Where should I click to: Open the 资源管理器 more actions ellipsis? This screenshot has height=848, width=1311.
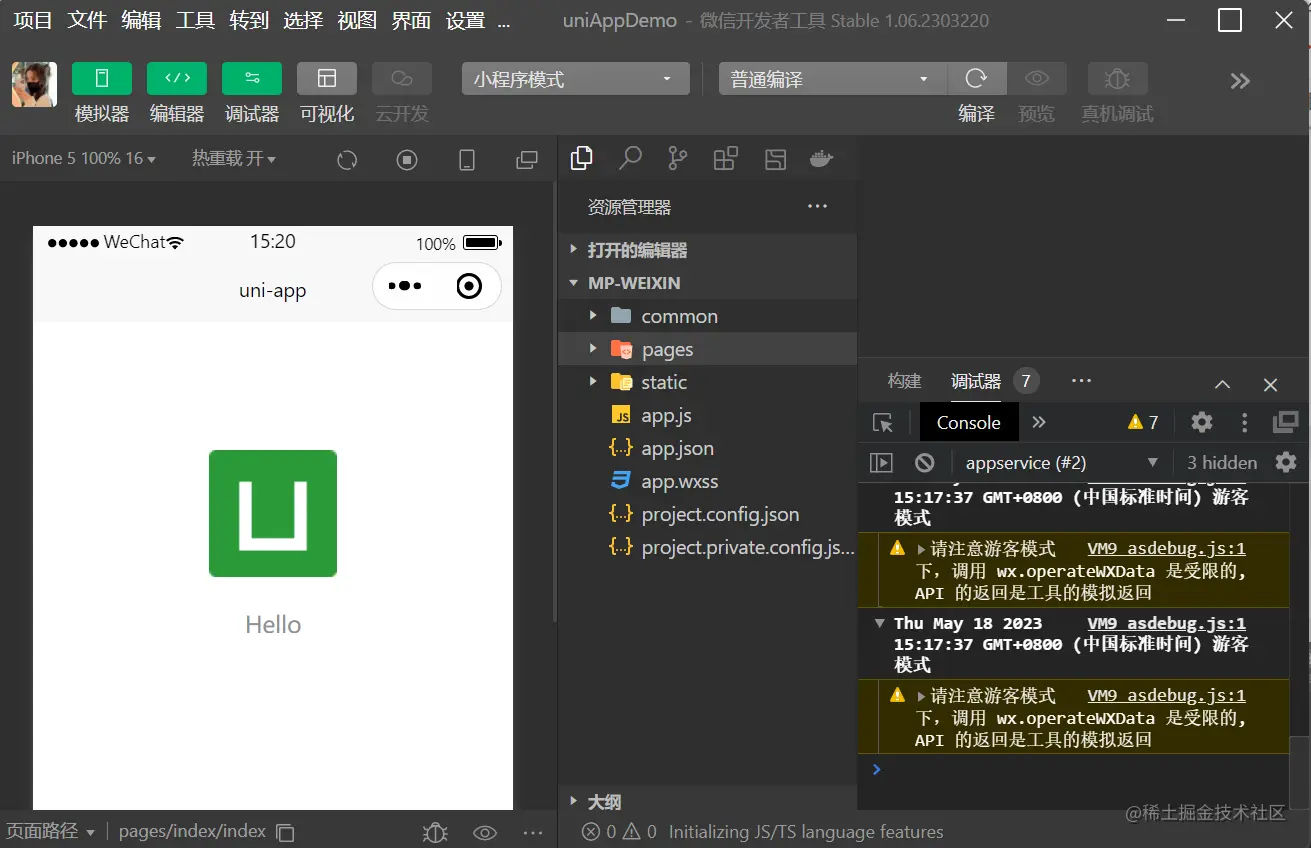point(817,207)
